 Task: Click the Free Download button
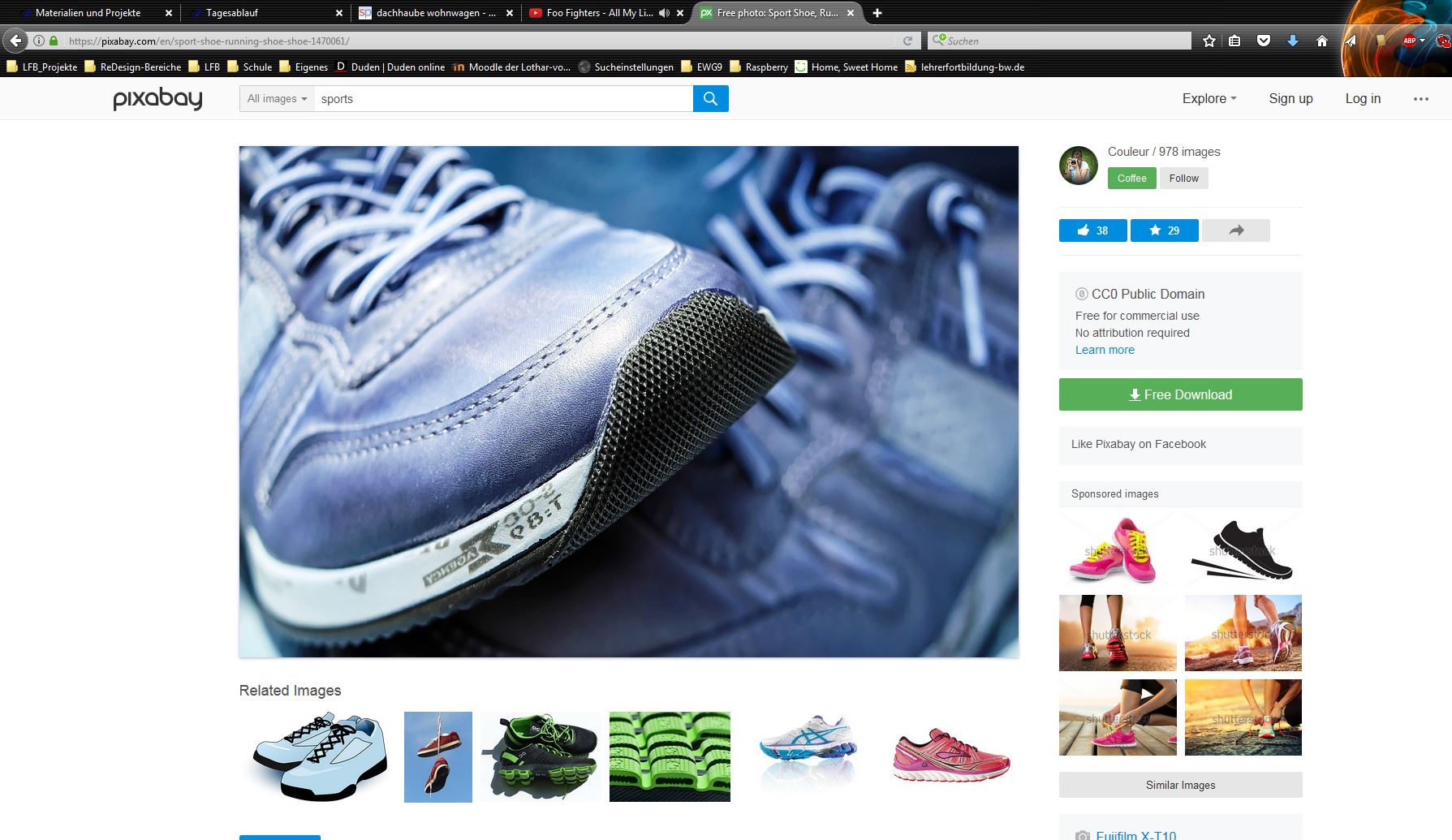[x=1180, y=394]
